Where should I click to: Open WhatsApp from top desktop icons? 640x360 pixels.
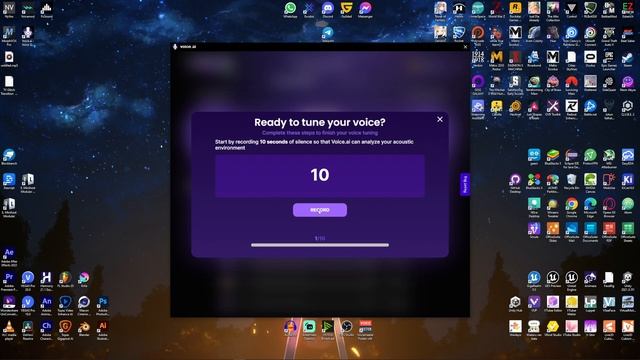pyautogui.click(x=290, y=10)
